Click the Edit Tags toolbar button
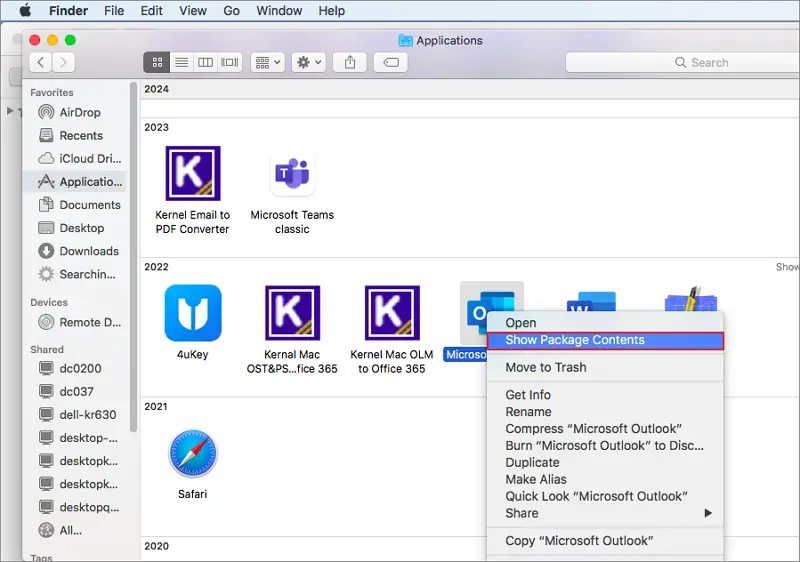 [391, 62]
